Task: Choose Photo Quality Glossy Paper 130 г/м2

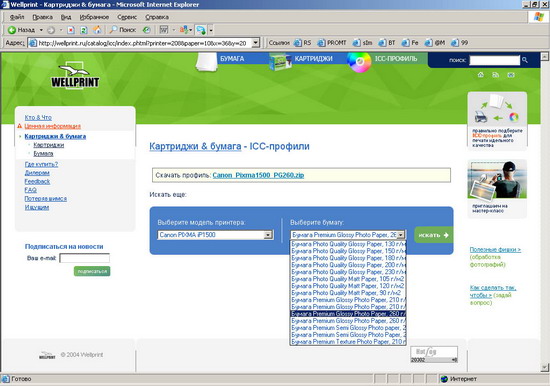Action: [348, 244]
